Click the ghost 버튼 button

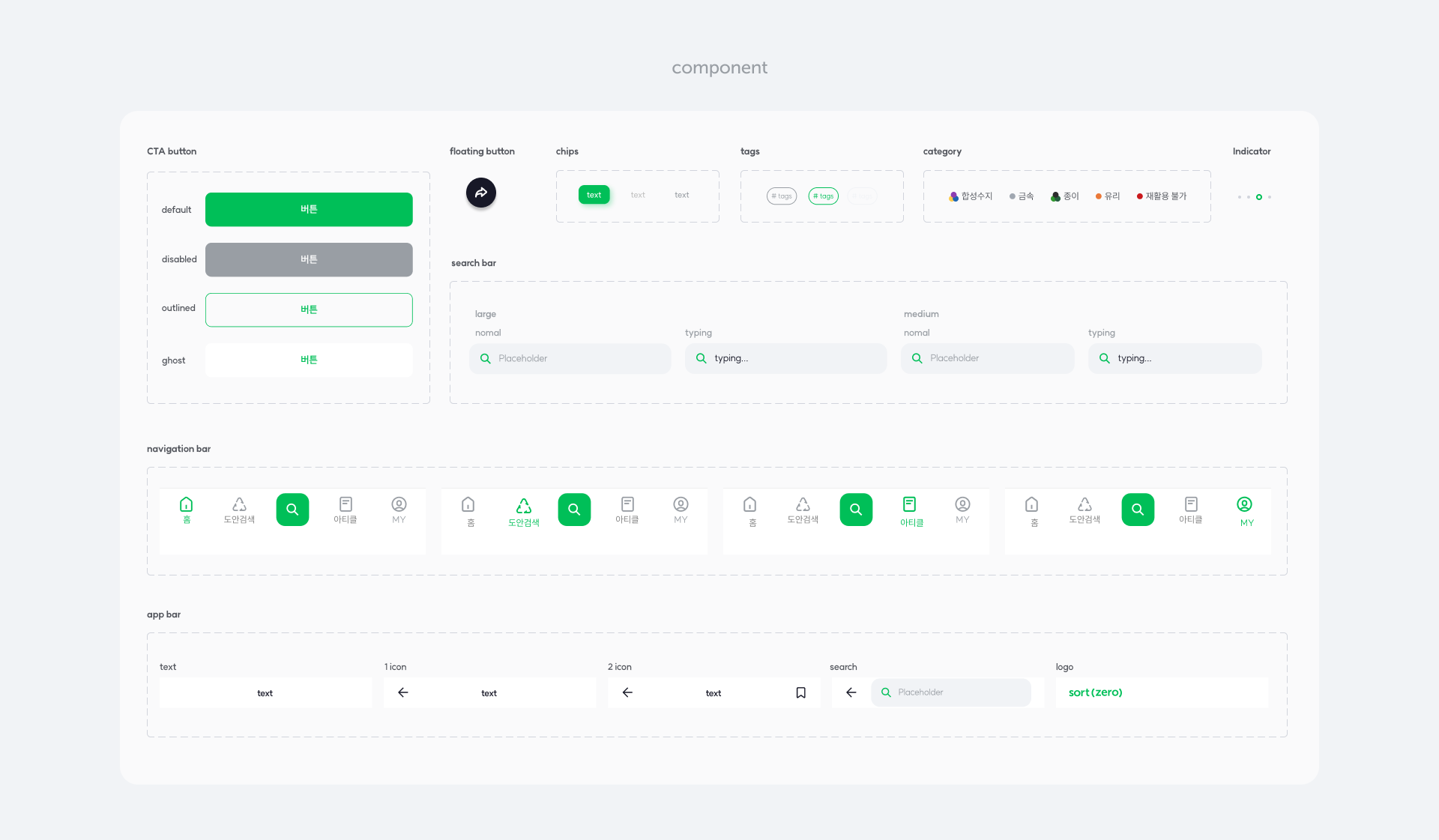(x=309, y=360)
